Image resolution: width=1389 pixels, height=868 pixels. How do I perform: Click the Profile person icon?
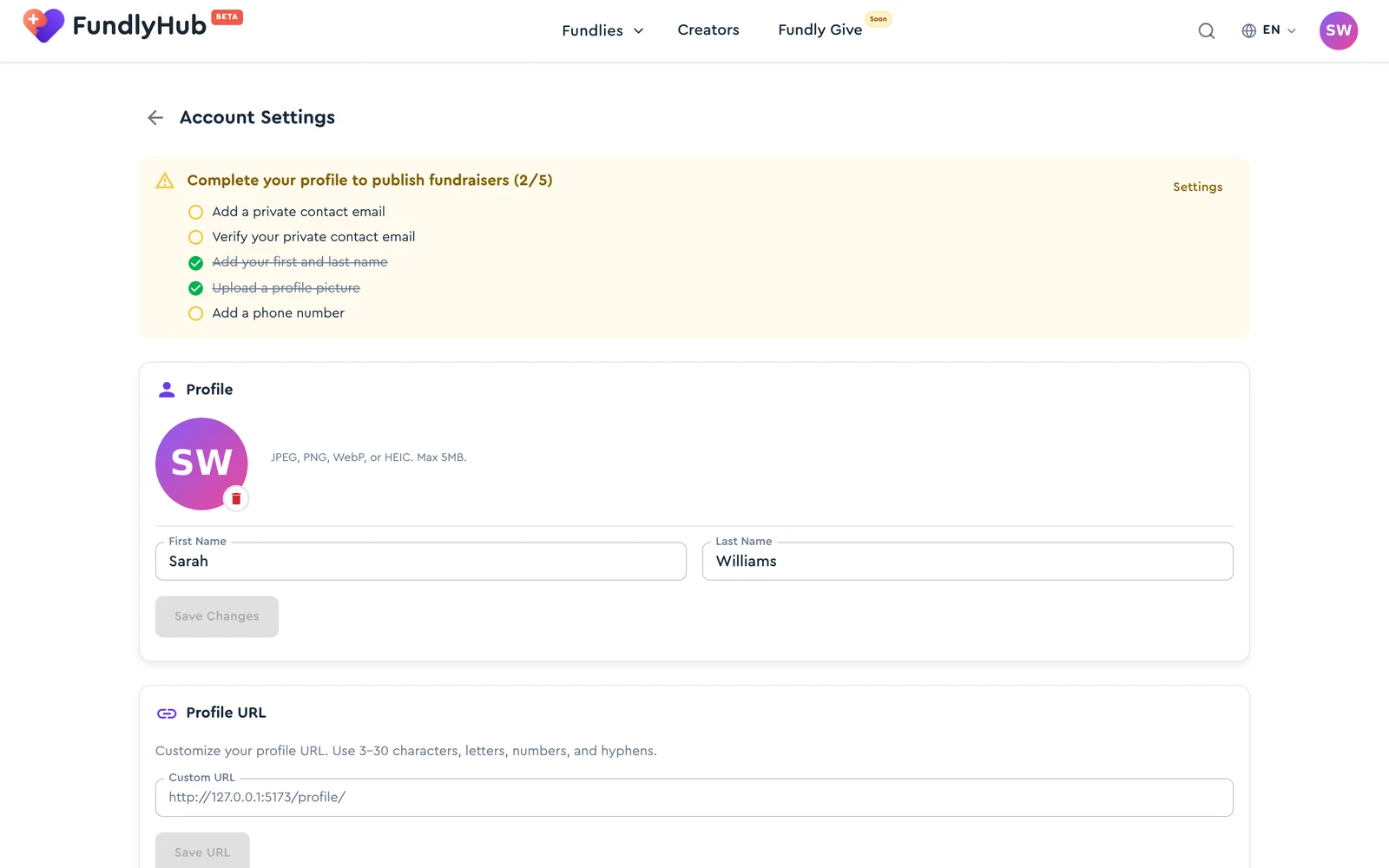click(167, 390)
